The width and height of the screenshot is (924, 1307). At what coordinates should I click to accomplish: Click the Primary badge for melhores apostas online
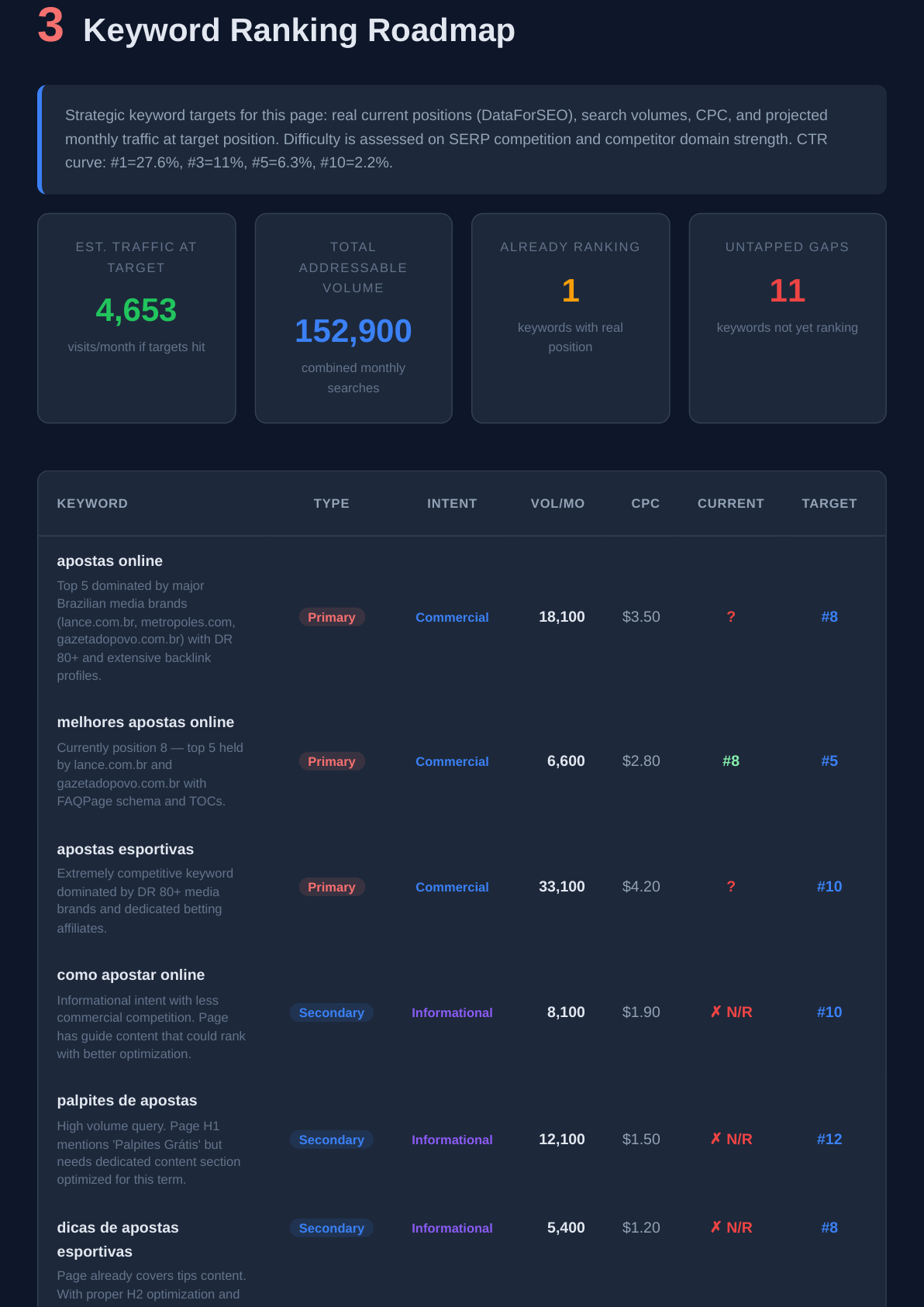332,761
